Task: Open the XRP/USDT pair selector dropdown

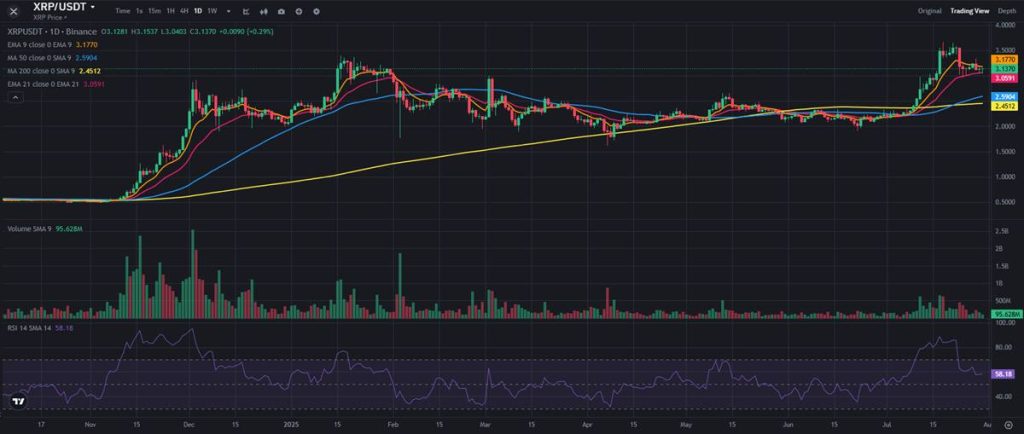Action: [65, 6]
